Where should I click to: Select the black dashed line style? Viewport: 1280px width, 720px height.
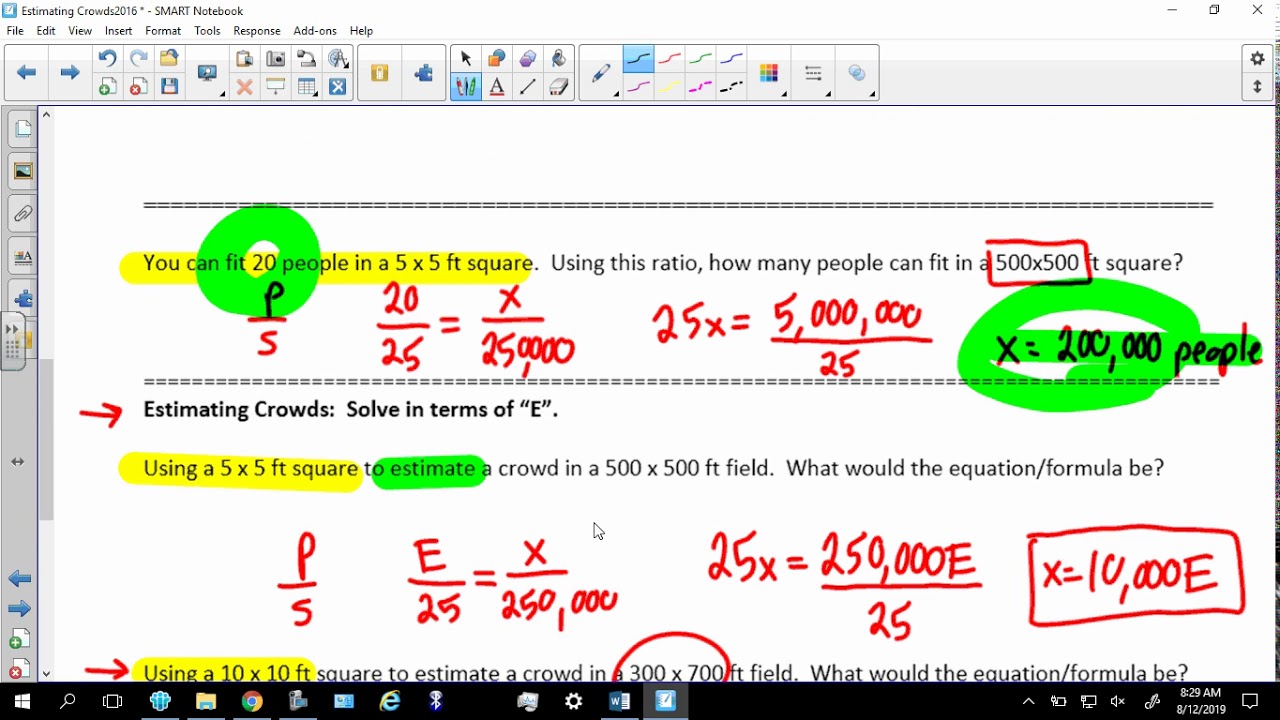pos(732,87)
